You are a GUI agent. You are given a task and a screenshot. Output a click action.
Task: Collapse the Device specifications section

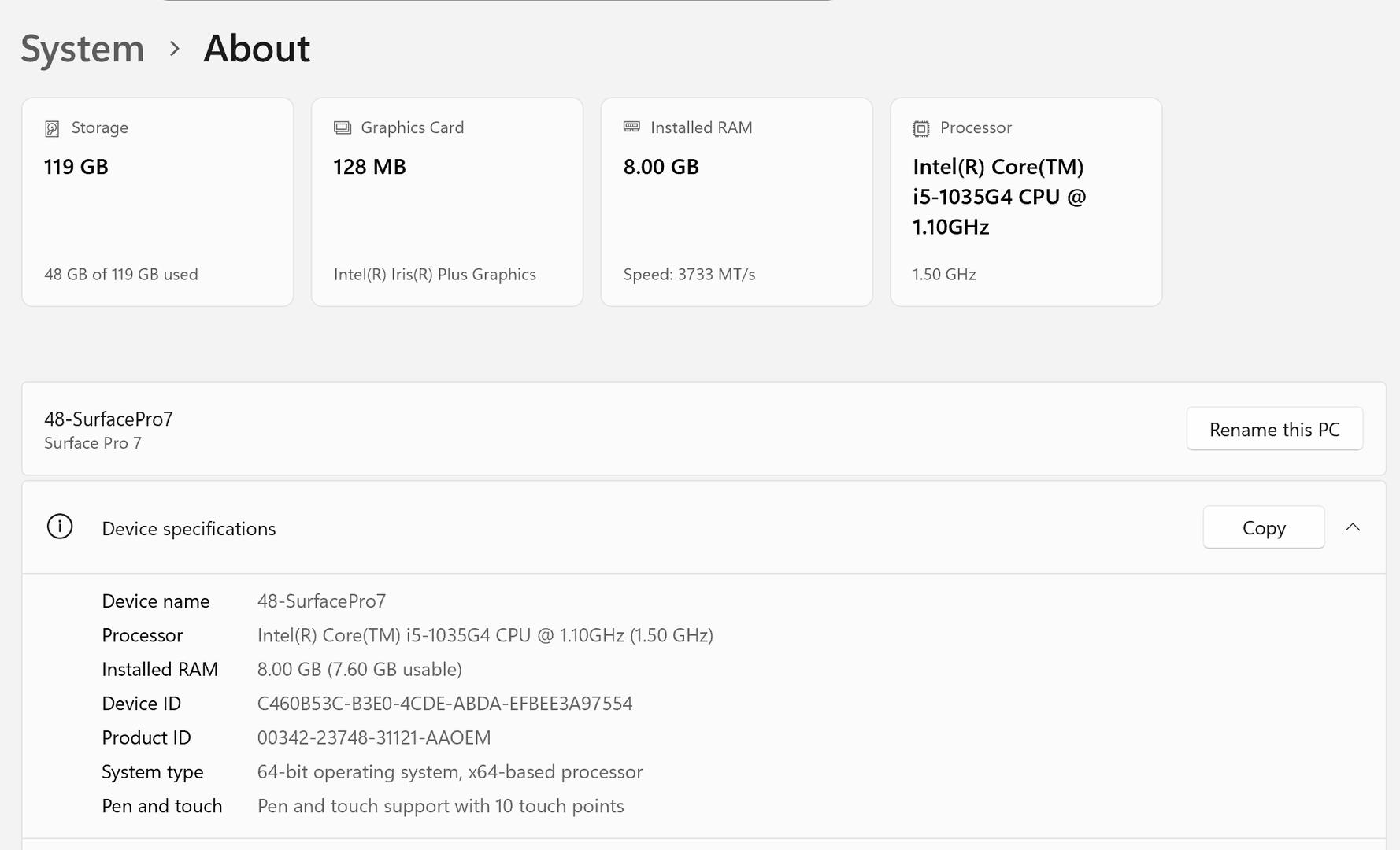coord(1353,527)
